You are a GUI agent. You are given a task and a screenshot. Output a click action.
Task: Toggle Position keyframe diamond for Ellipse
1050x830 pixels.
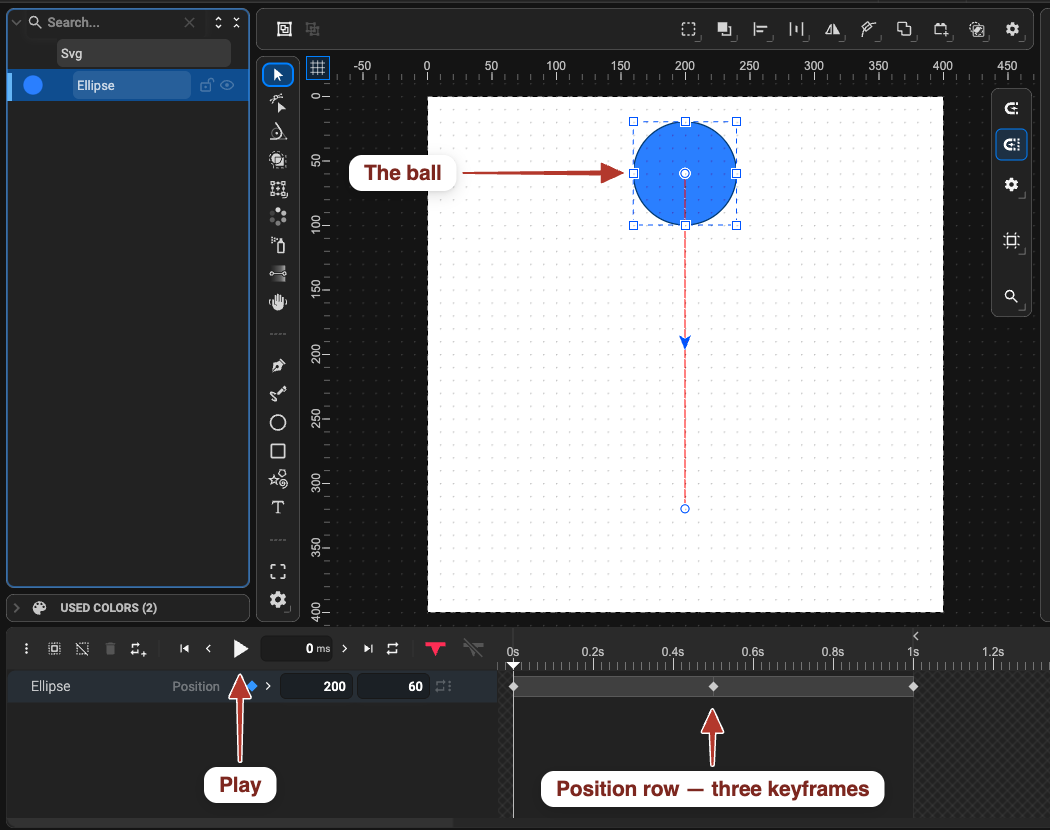[252, 686]
